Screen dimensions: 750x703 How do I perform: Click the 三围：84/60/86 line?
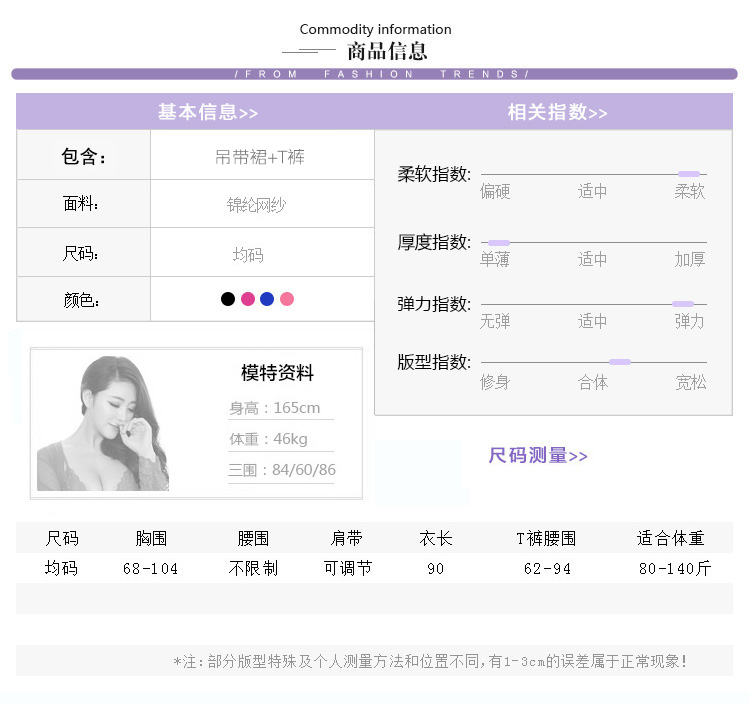pyautogui.click(x=282, y=470)
